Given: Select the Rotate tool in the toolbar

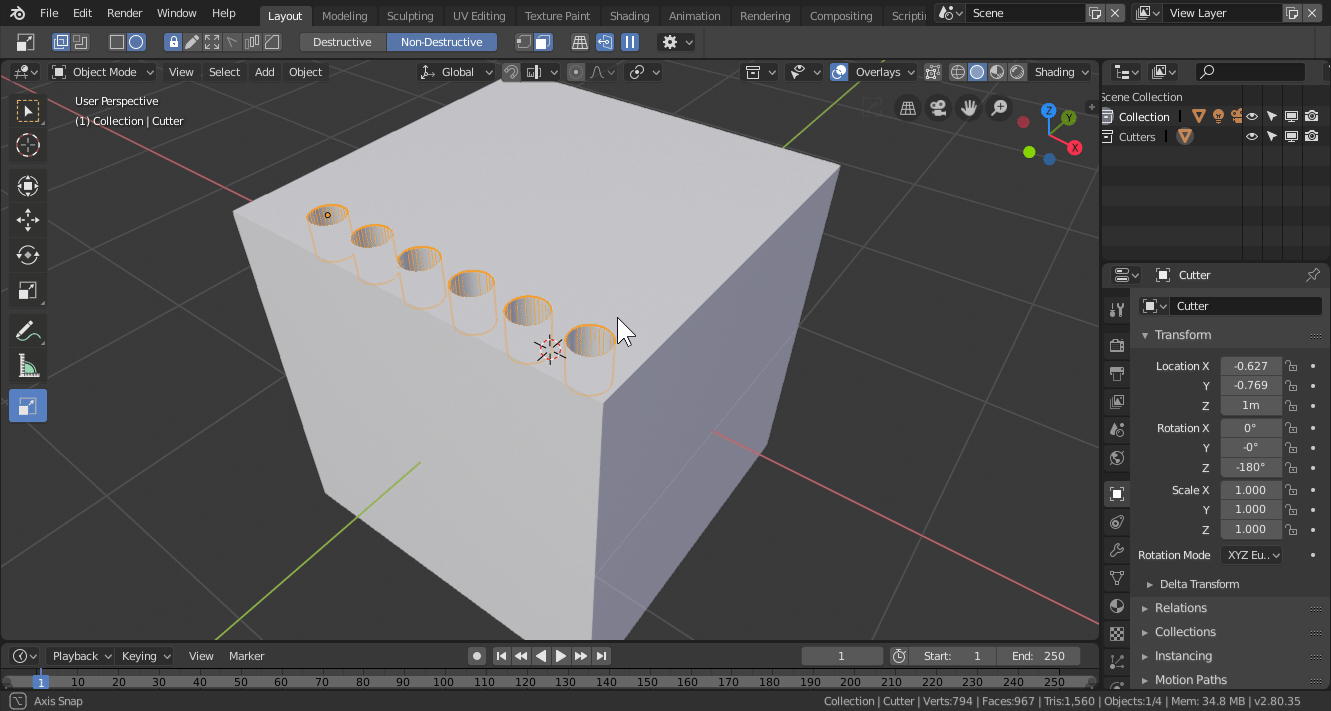Looking at the screenshot, I should click(x=28, y=256).
